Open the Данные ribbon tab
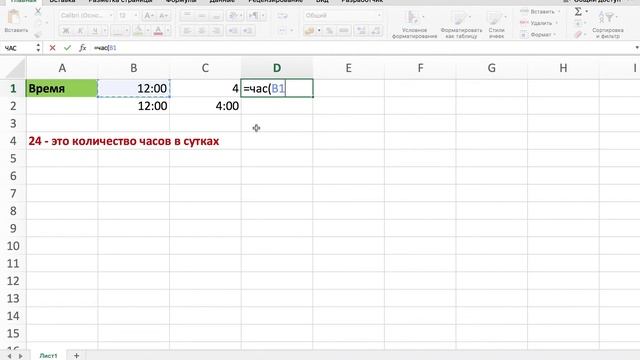Viewport: 640px width, 360px height. 222,2
